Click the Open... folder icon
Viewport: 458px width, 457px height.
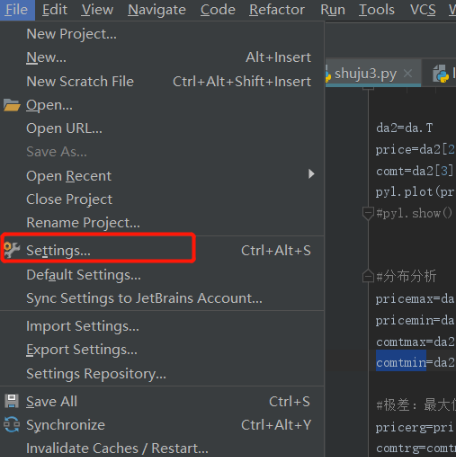click(12, 105)
